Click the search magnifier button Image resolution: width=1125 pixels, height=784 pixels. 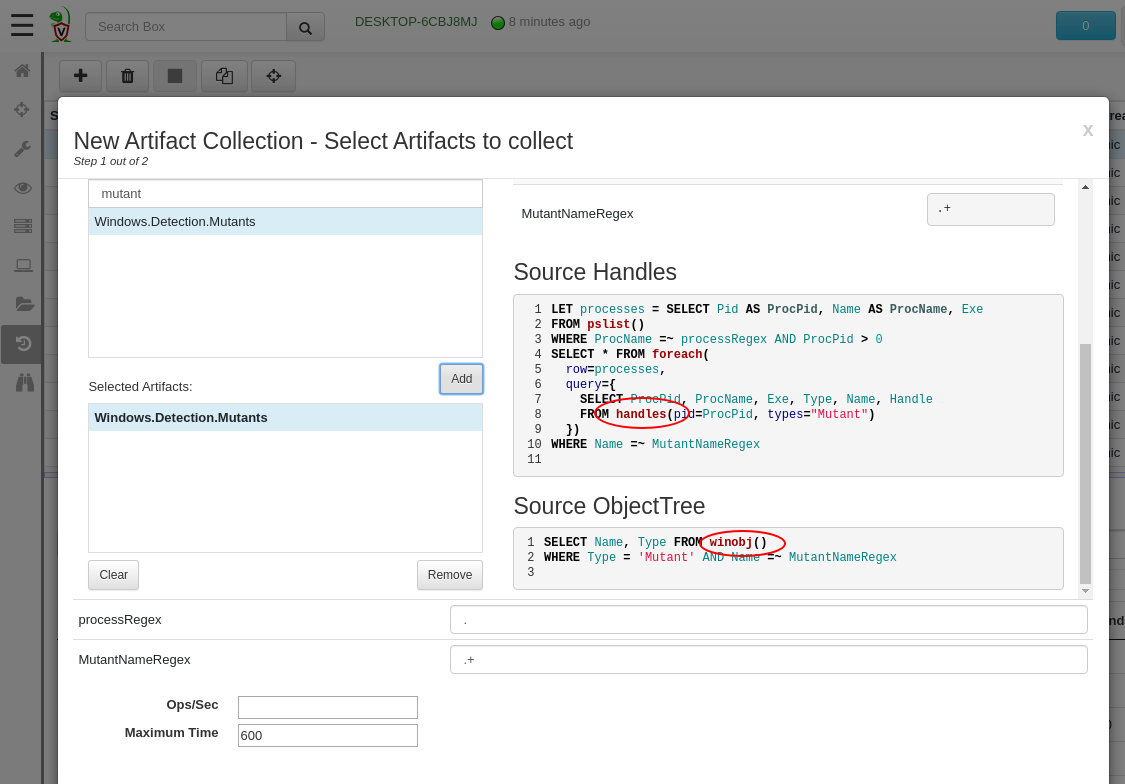point(305,27)
